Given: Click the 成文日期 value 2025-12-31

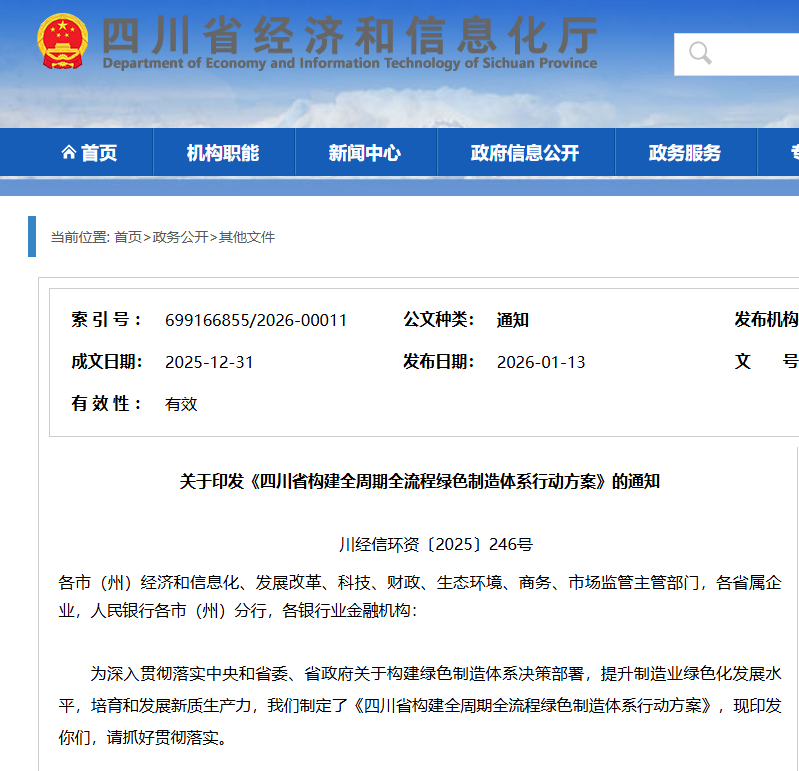Looking at the screenshot, I should point(209,362).
